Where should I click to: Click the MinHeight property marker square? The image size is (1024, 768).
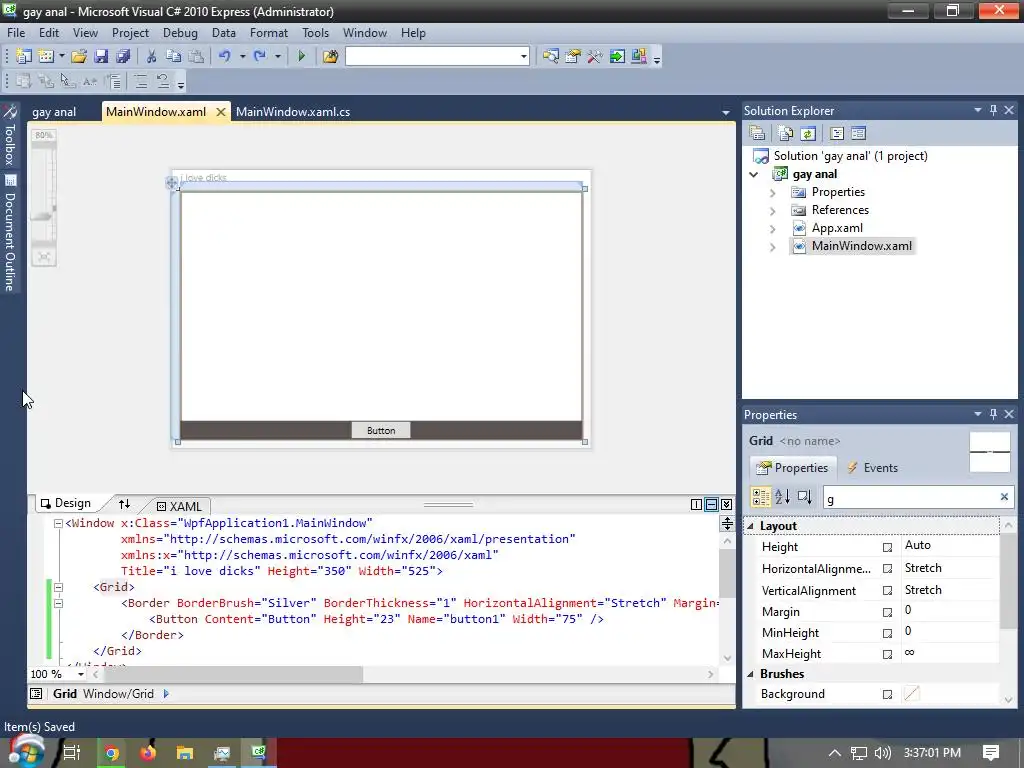click(888, 633)
